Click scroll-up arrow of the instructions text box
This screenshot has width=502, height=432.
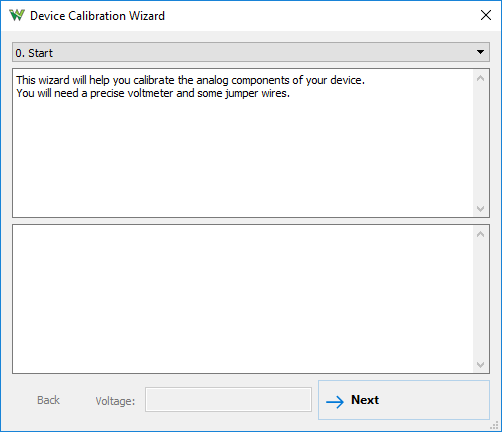tap(480, 79)
